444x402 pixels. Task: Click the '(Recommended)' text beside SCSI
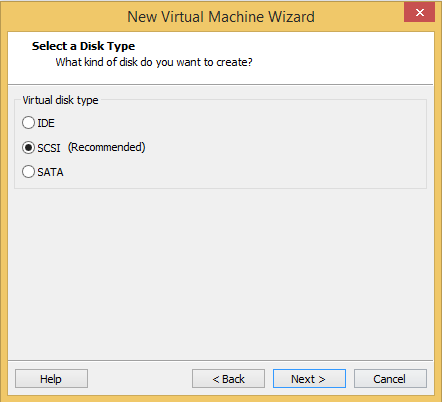(x=107, y=147)
